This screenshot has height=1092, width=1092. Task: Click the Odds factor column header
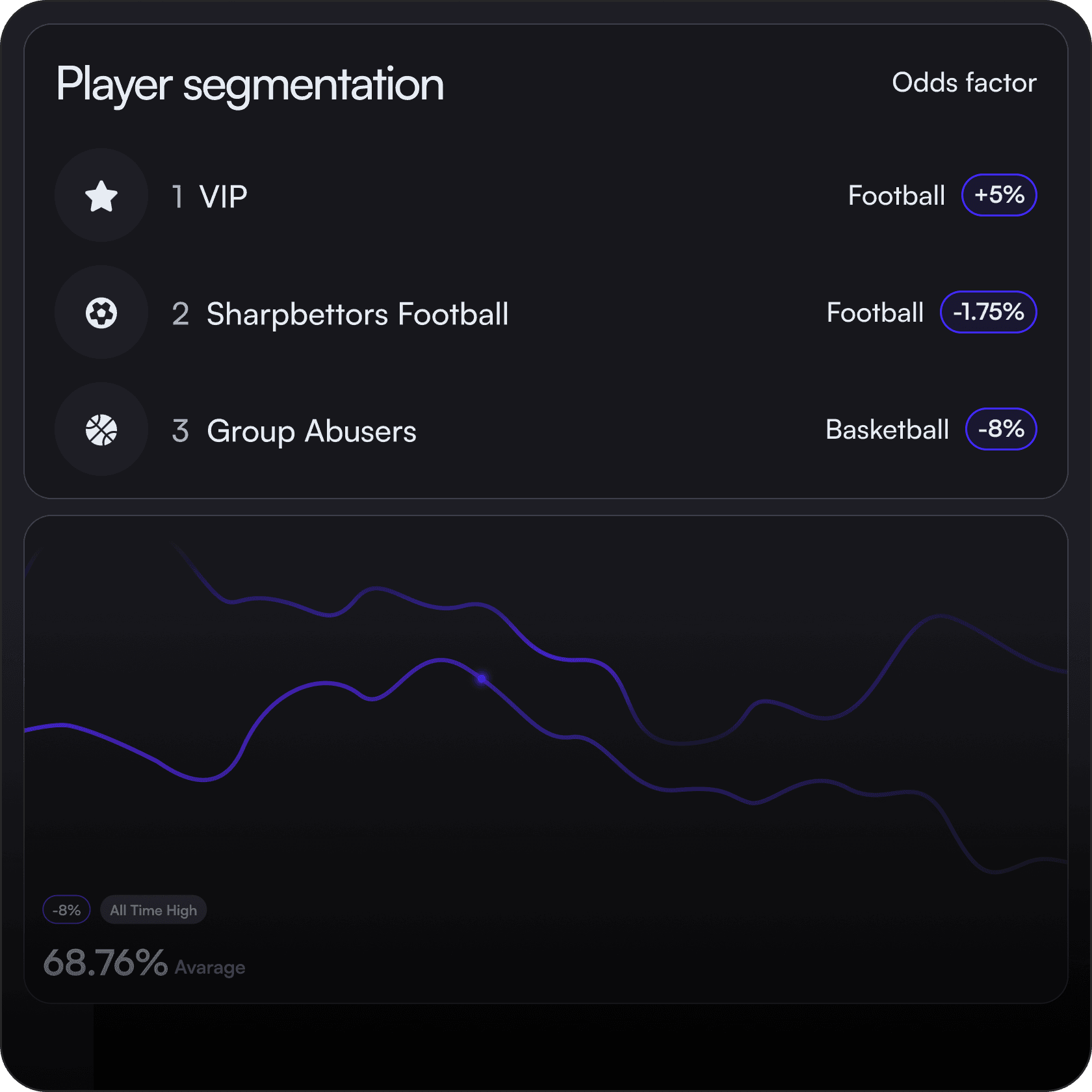(x=964, y=83)
